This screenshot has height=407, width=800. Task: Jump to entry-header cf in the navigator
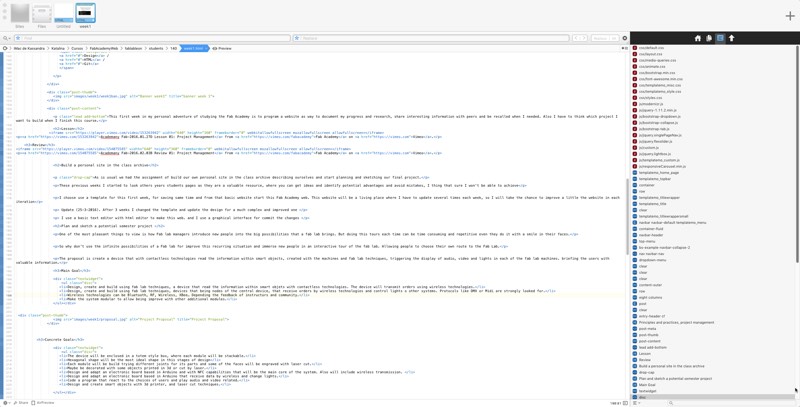pyautogui.click(x=652, y=316)
